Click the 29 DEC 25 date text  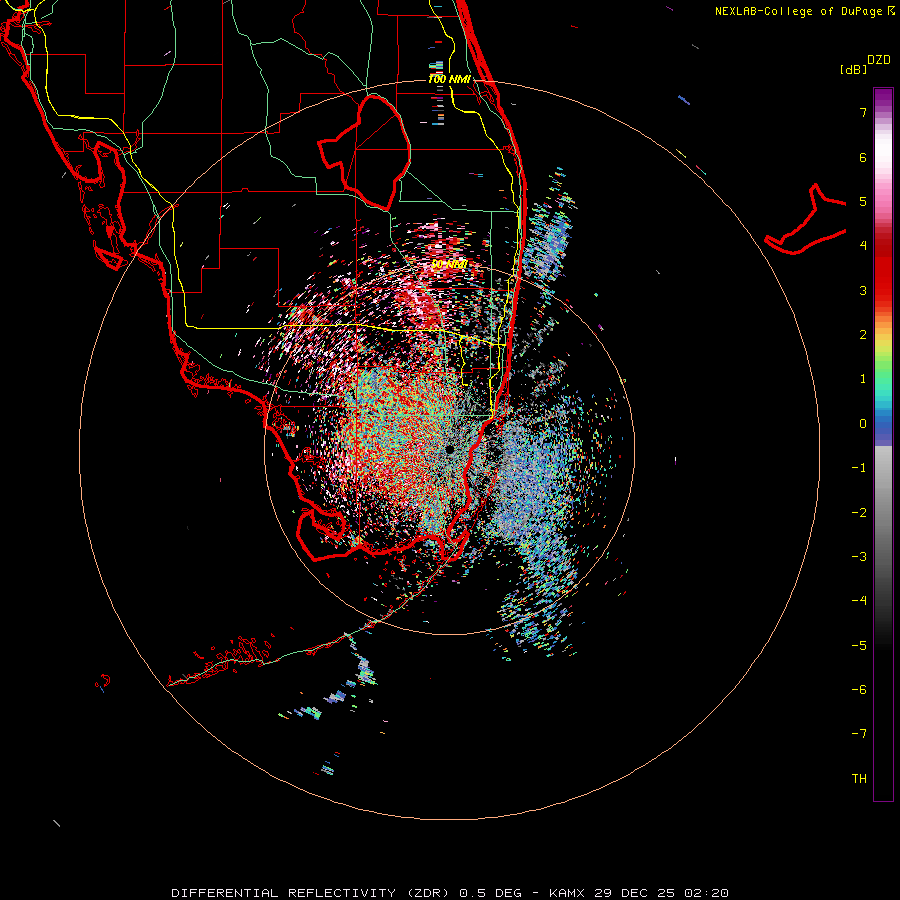pyautogui.click(x=635, y=893)
